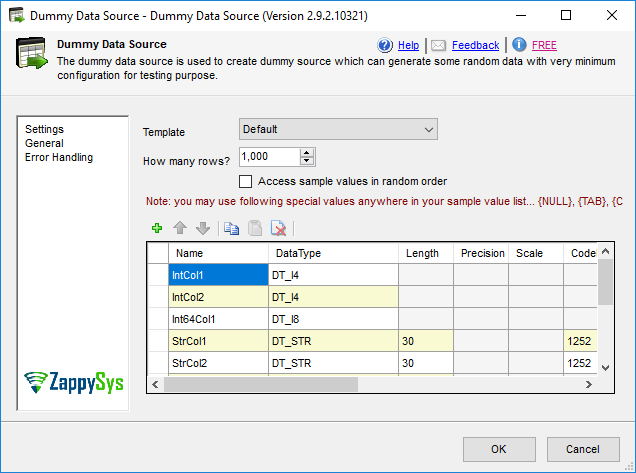636x473 pixels.
Task: Click the Length column header
Action: point(425,253)
